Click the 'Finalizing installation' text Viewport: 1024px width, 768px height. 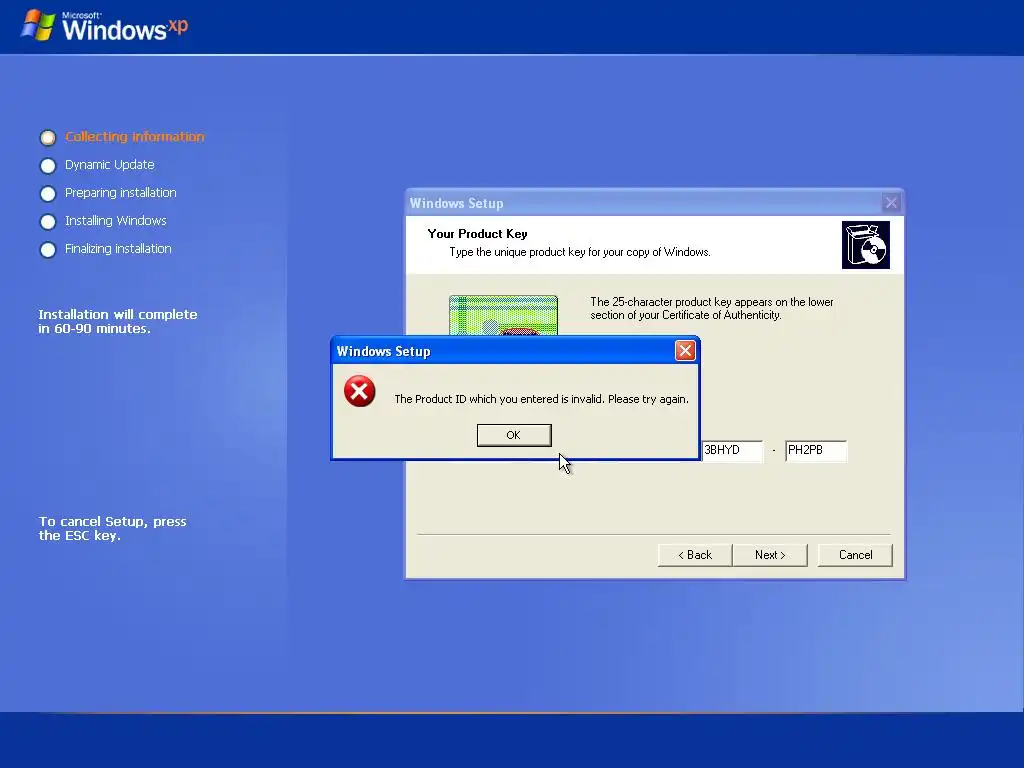(118, 249)
